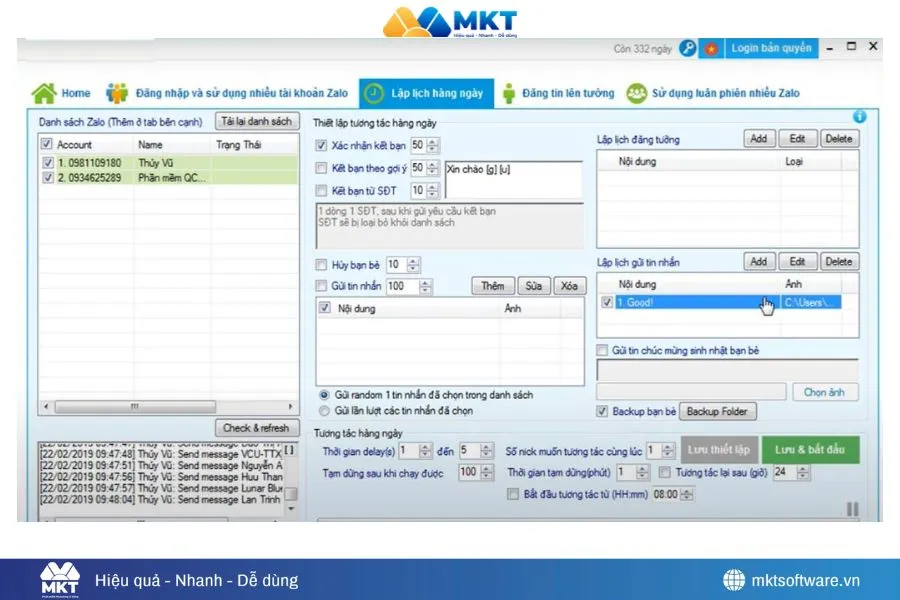The height and width of the screenshot is (600, 900).
Task: Click the green person icon for wall posting
Action: coord(508,93)
